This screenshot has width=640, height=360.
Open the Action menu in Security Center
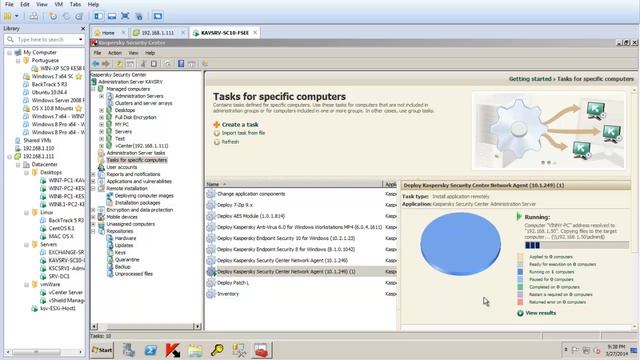pos(115,53)
